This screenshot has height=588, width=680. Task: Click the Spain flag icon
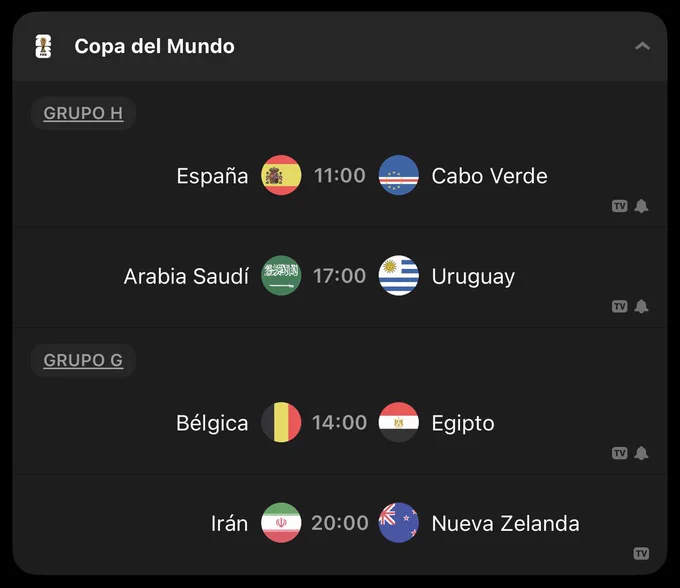pyautogui.click(x=281, y=175)
